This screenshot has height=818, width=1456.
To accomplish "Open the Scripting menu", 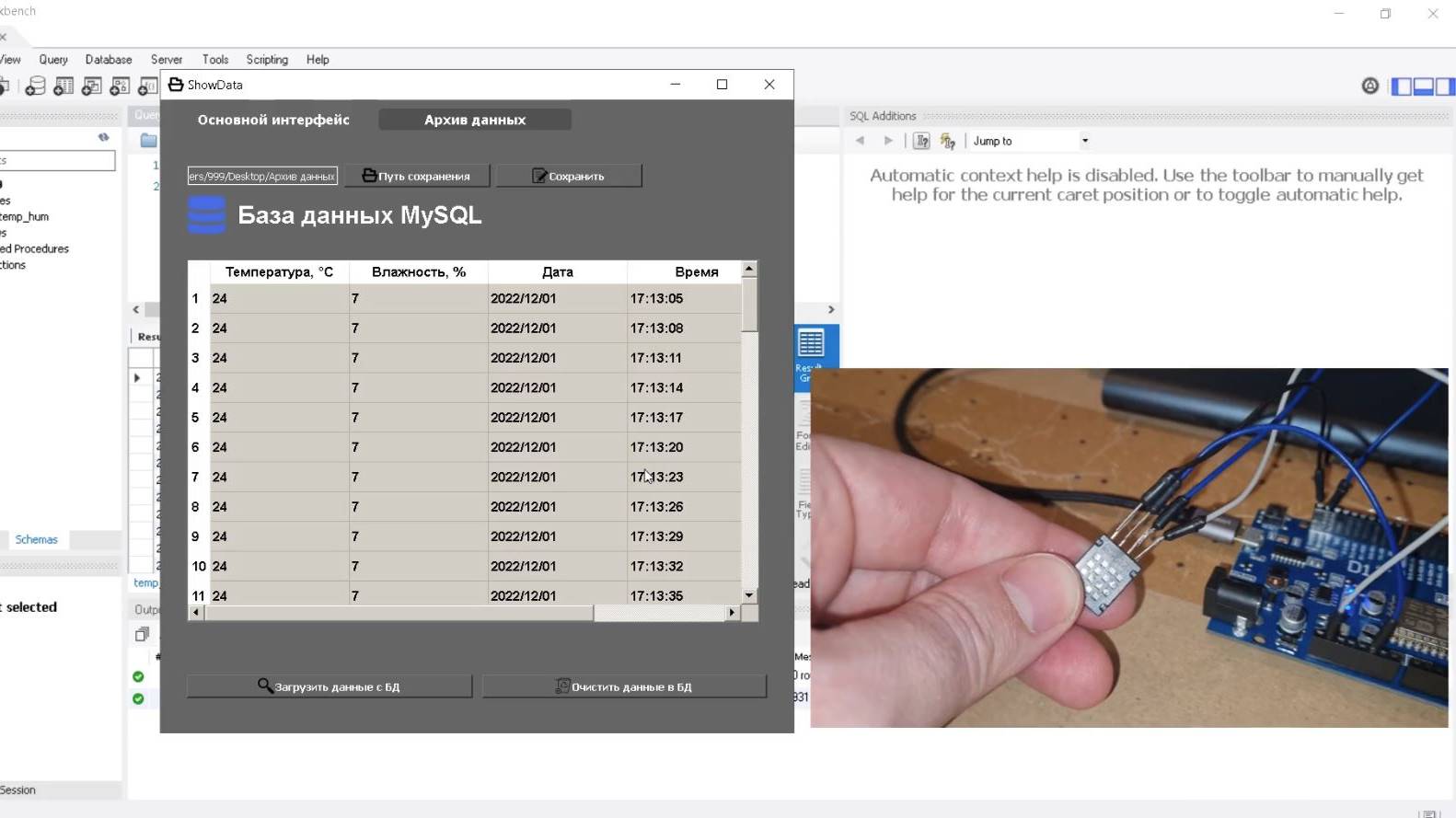I will 267,59.
